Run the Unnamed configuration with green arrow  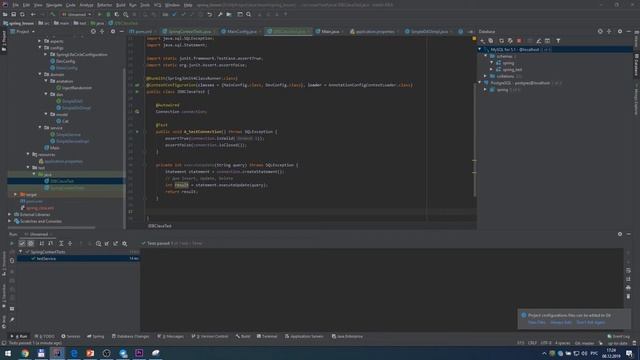click(99, 14)
